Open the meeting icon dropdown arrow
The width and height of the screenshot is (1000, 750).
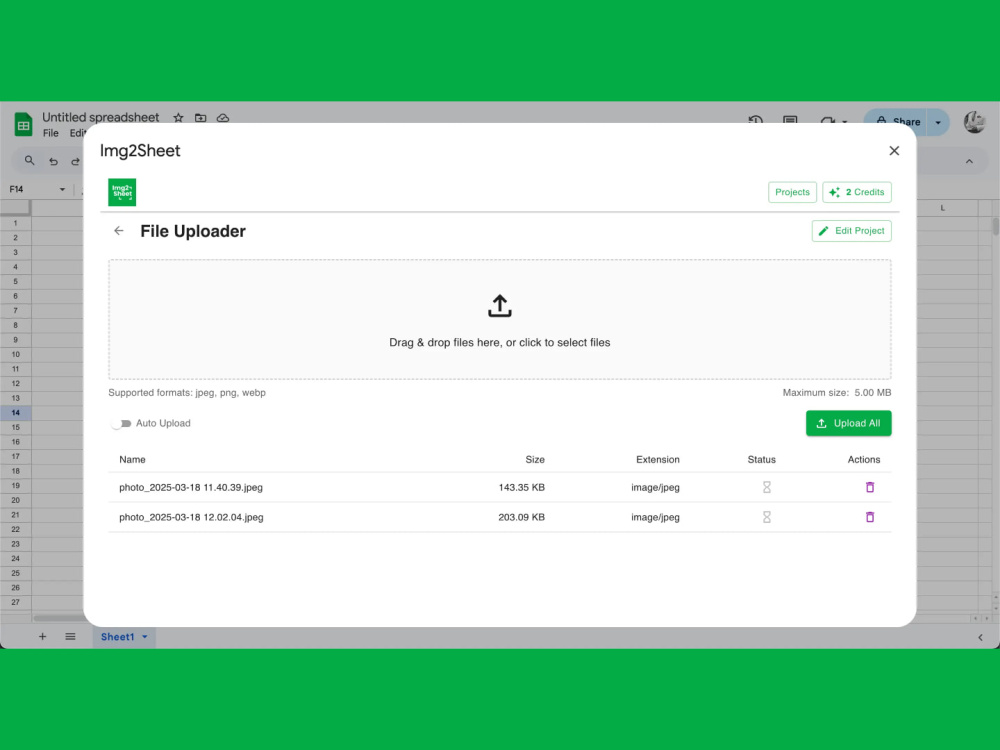844,121
